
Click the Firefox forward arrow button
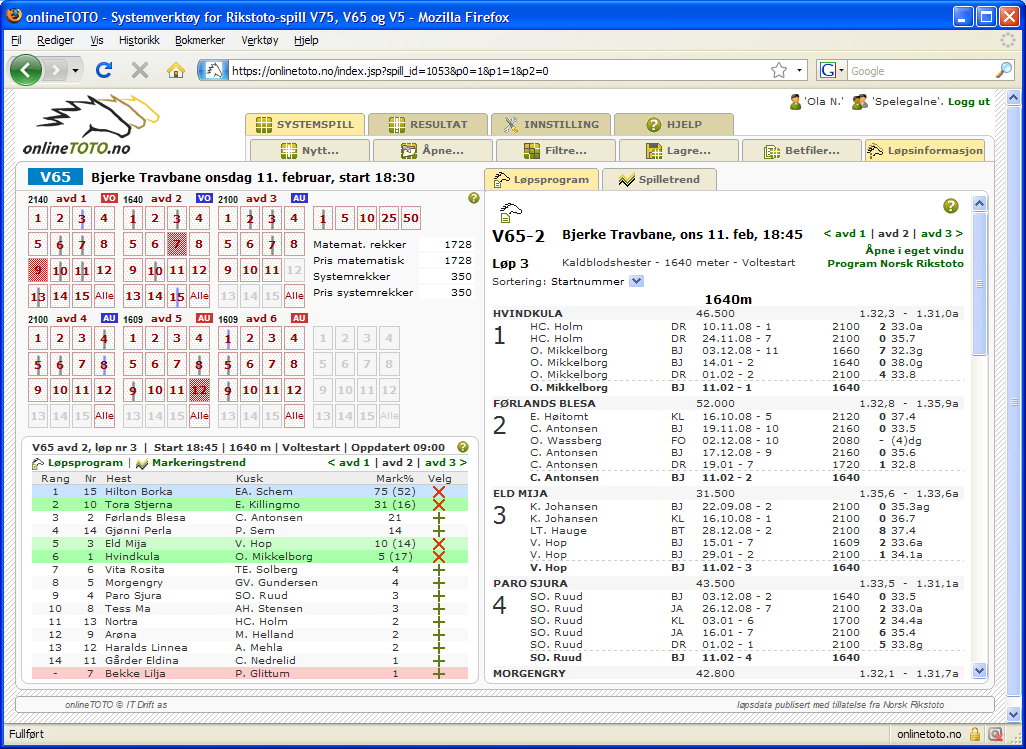tap(56, 71)
